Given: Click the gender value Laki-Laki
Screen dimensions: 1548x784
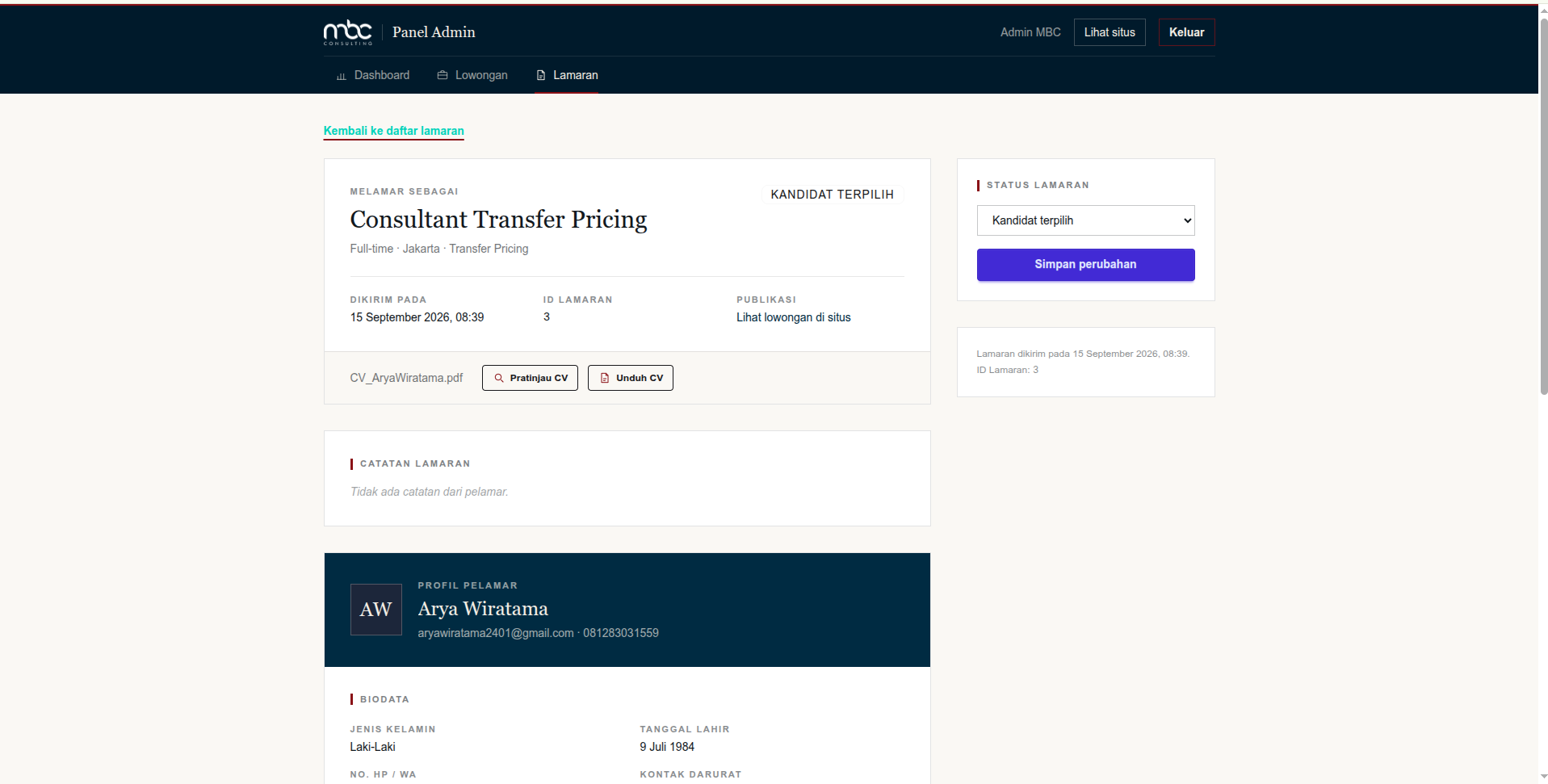Looking at the screenshot, I should pyautogui.click(x=372, y=747).
